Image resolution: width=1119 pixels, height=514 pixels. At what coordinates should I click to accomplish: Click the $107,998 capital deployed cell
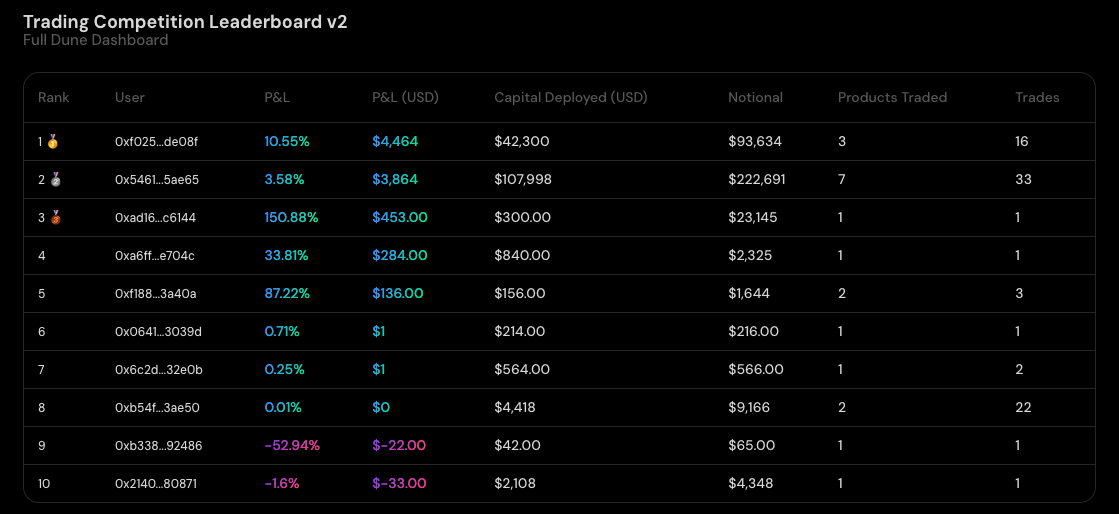click(522, 180)
